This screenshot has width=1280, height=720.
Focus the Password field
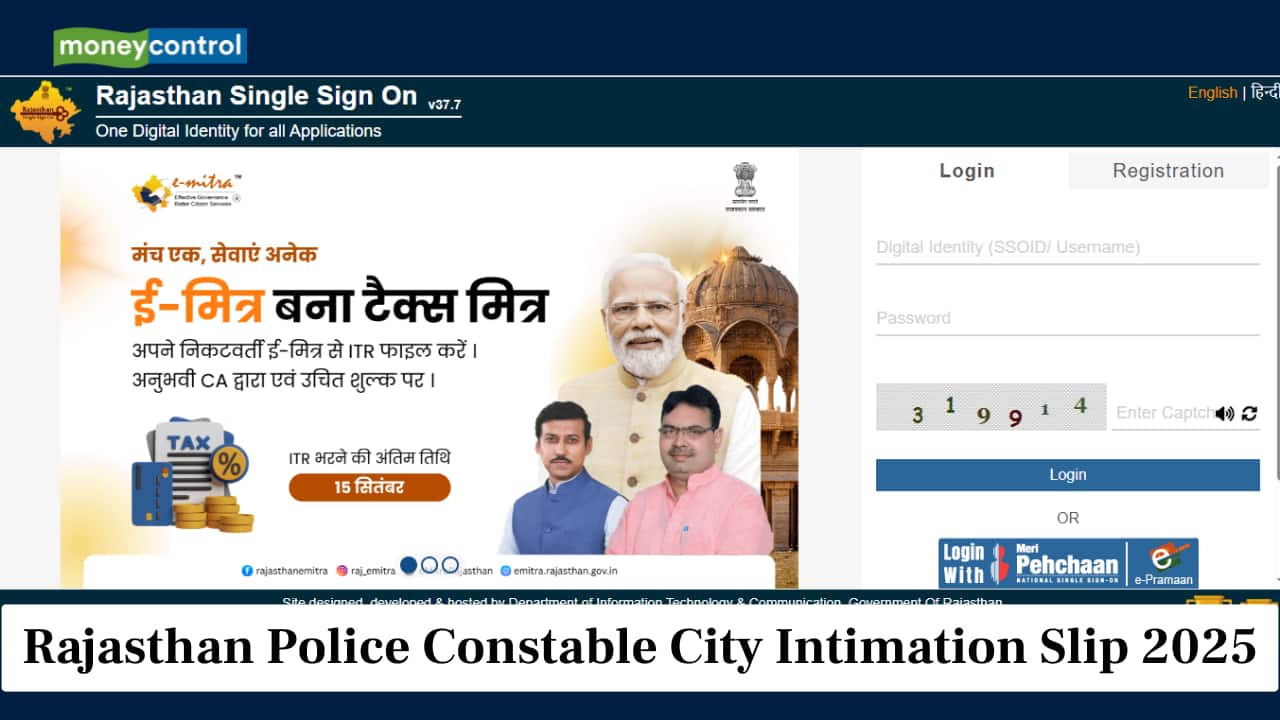coord(1068,318)
